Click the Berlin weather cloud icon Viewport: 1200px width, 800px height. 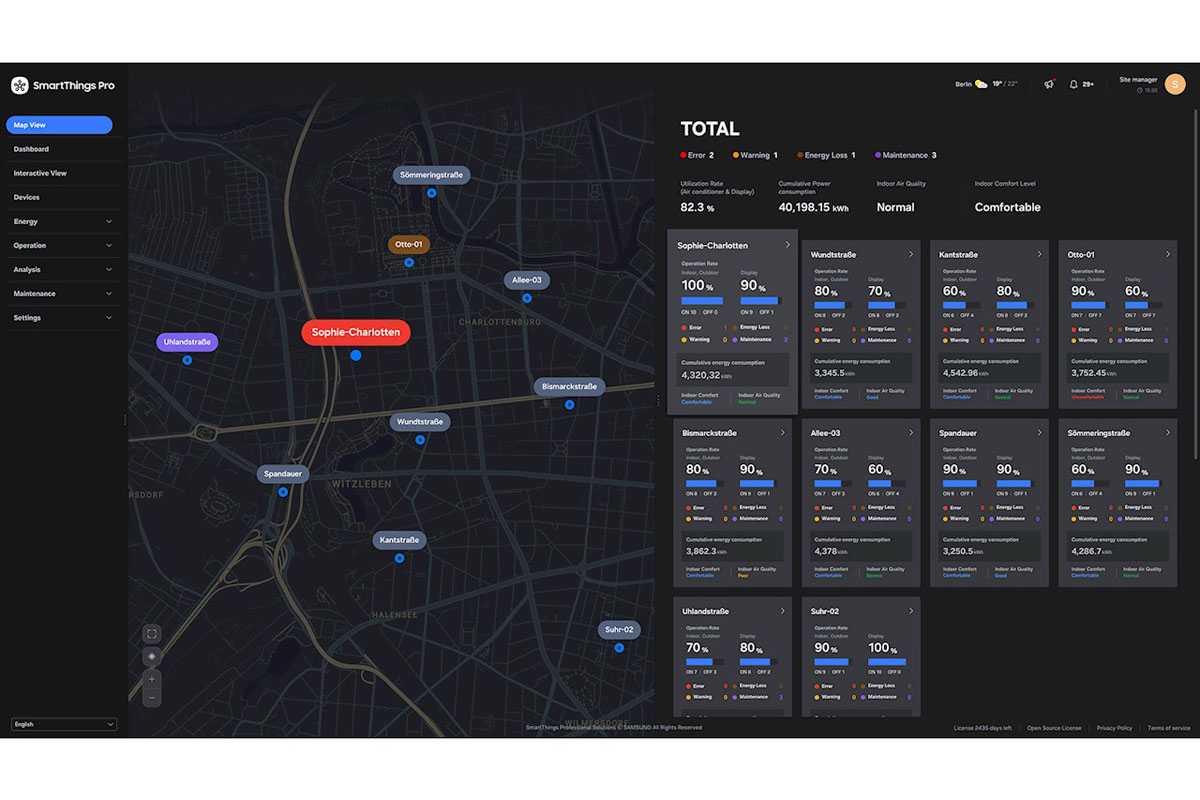pyautogui.click(x=981, y=84)
